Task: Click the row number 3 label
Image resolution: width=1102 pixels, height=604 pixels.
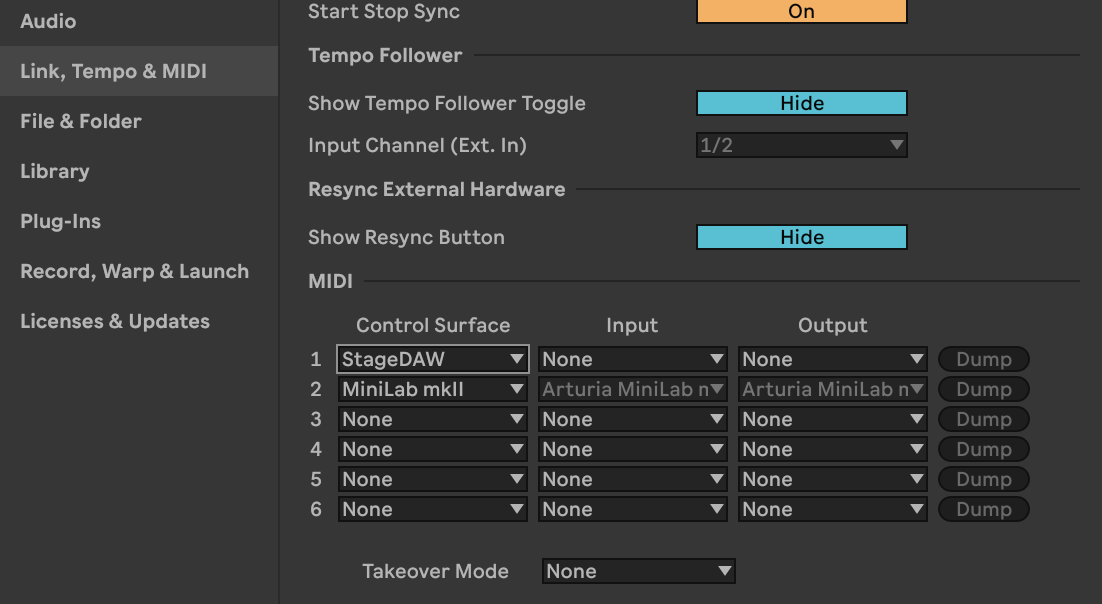Action: pos(316,419)
